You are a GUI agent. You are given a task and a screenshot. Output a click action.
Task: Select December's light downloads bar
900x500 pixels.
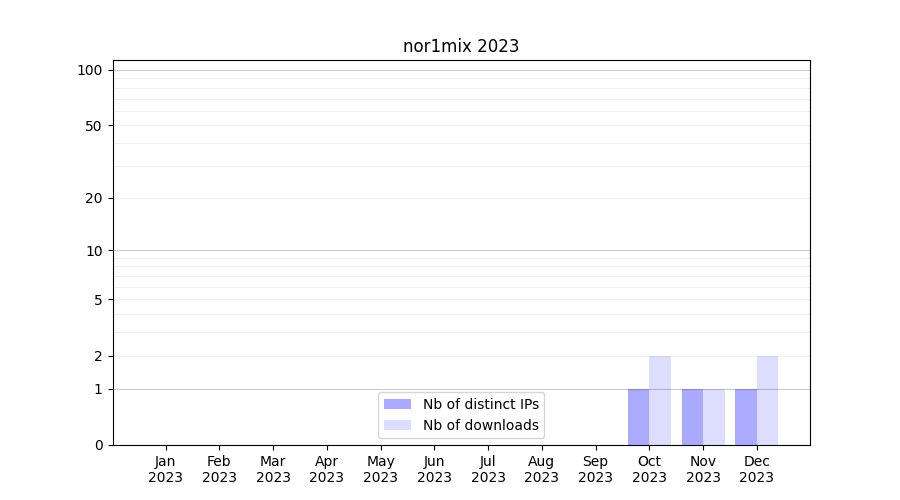767,400
